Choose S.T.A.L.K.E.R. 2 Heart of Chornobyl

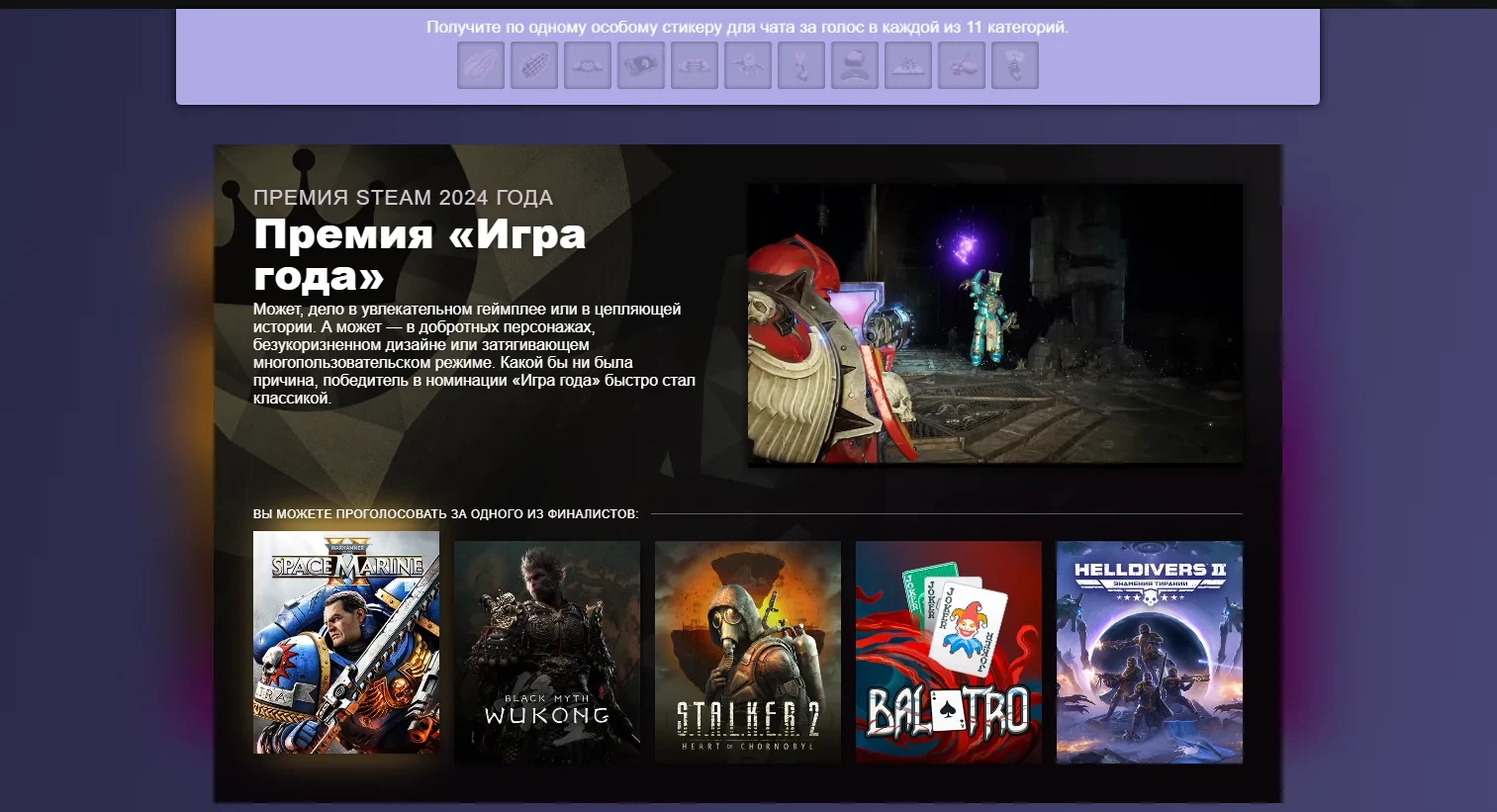[748, 652]
